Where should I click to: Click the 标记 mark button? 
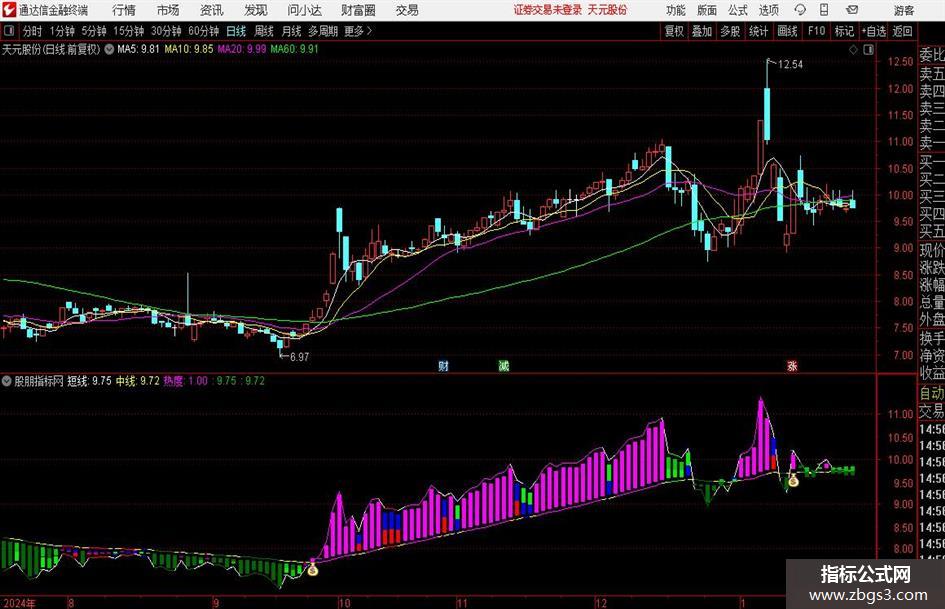tap(844, 31)
